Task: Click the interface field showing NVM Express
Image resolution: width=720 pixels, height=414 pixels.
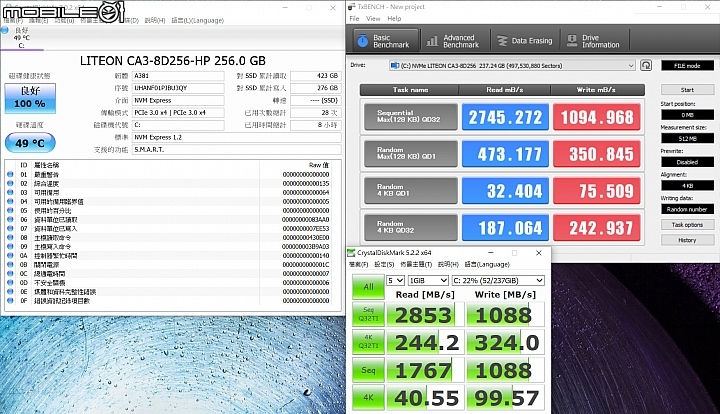Action: coord(178,101)
